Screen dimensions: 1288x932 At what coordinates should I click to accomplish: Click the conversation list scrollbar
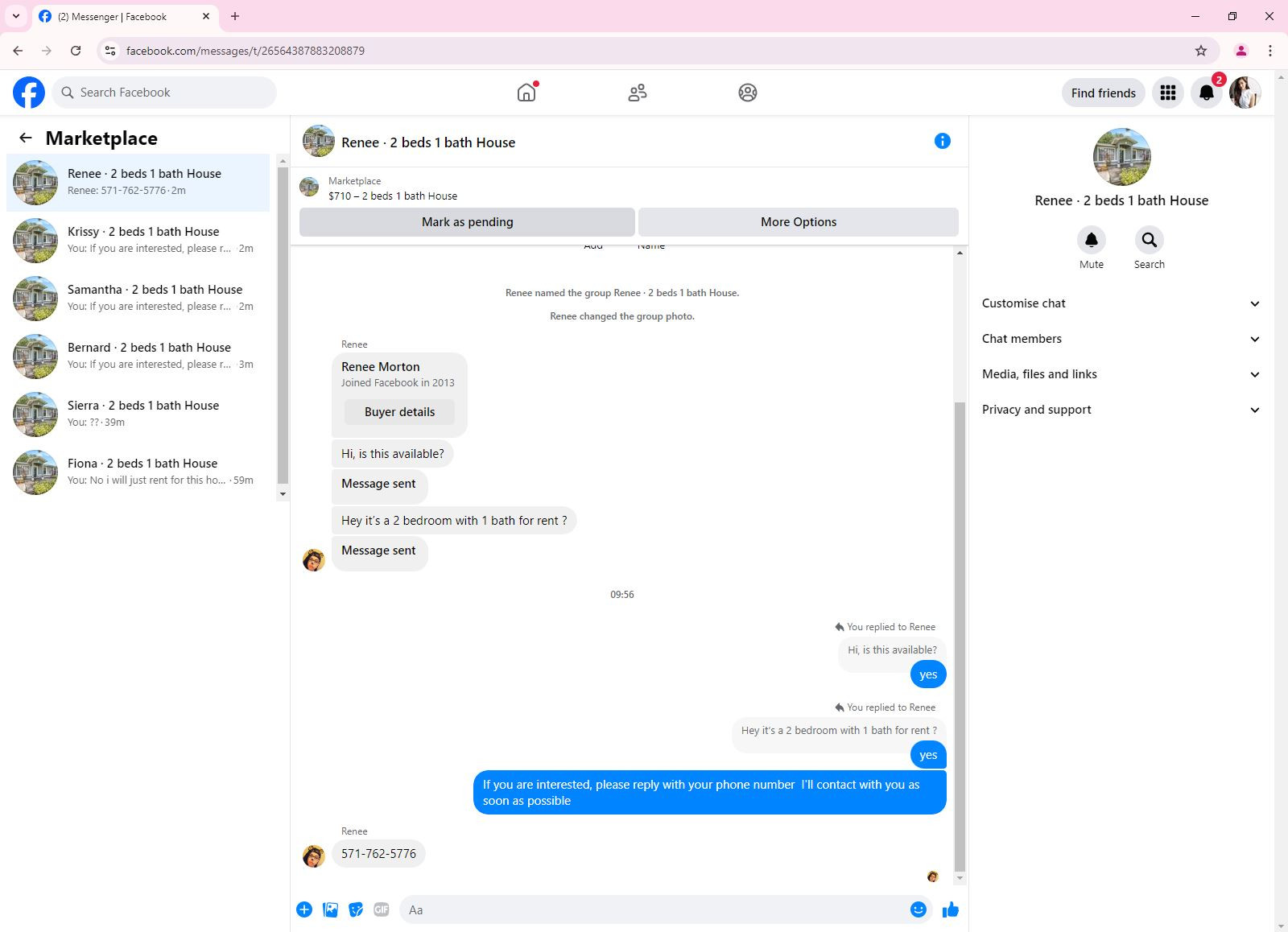click(x=283, y=325)
